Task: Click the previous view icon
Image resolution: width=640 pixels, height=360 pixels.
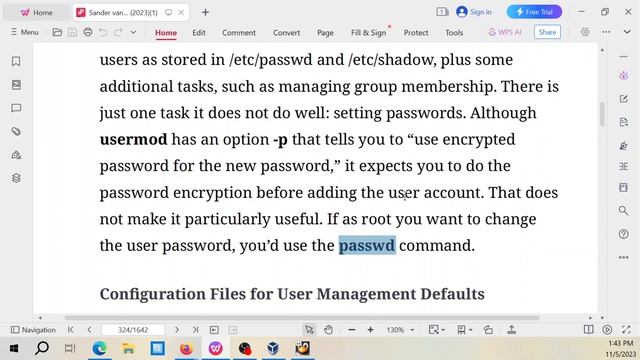Action: pos(214,330)
